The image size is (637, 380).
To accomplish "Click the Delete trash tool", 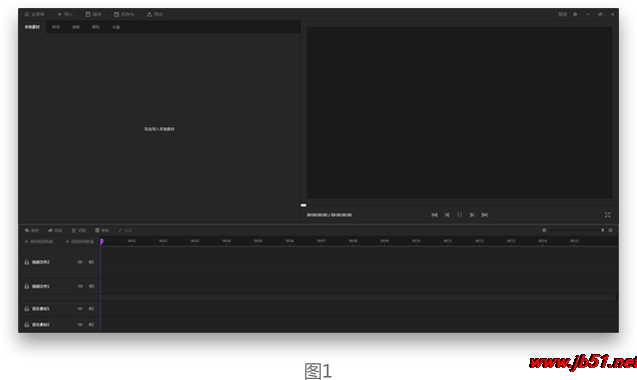I will 102,230.
